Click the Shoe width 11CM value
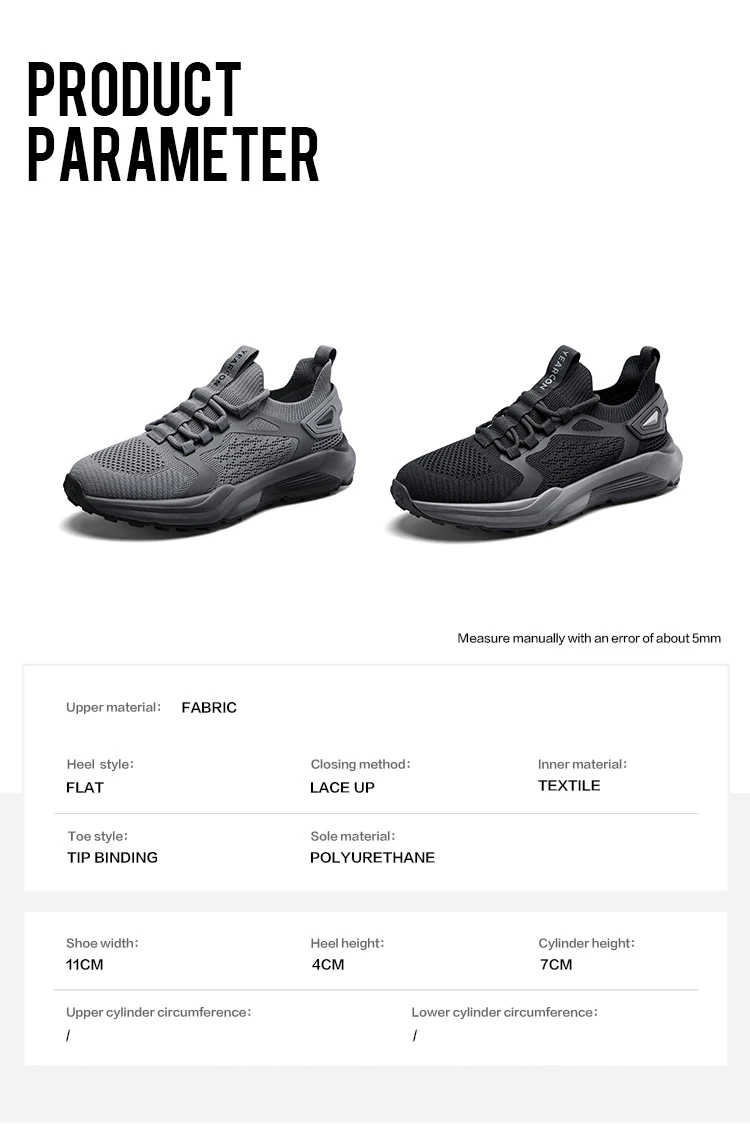Screen dimensions: 750x1141 84,964
